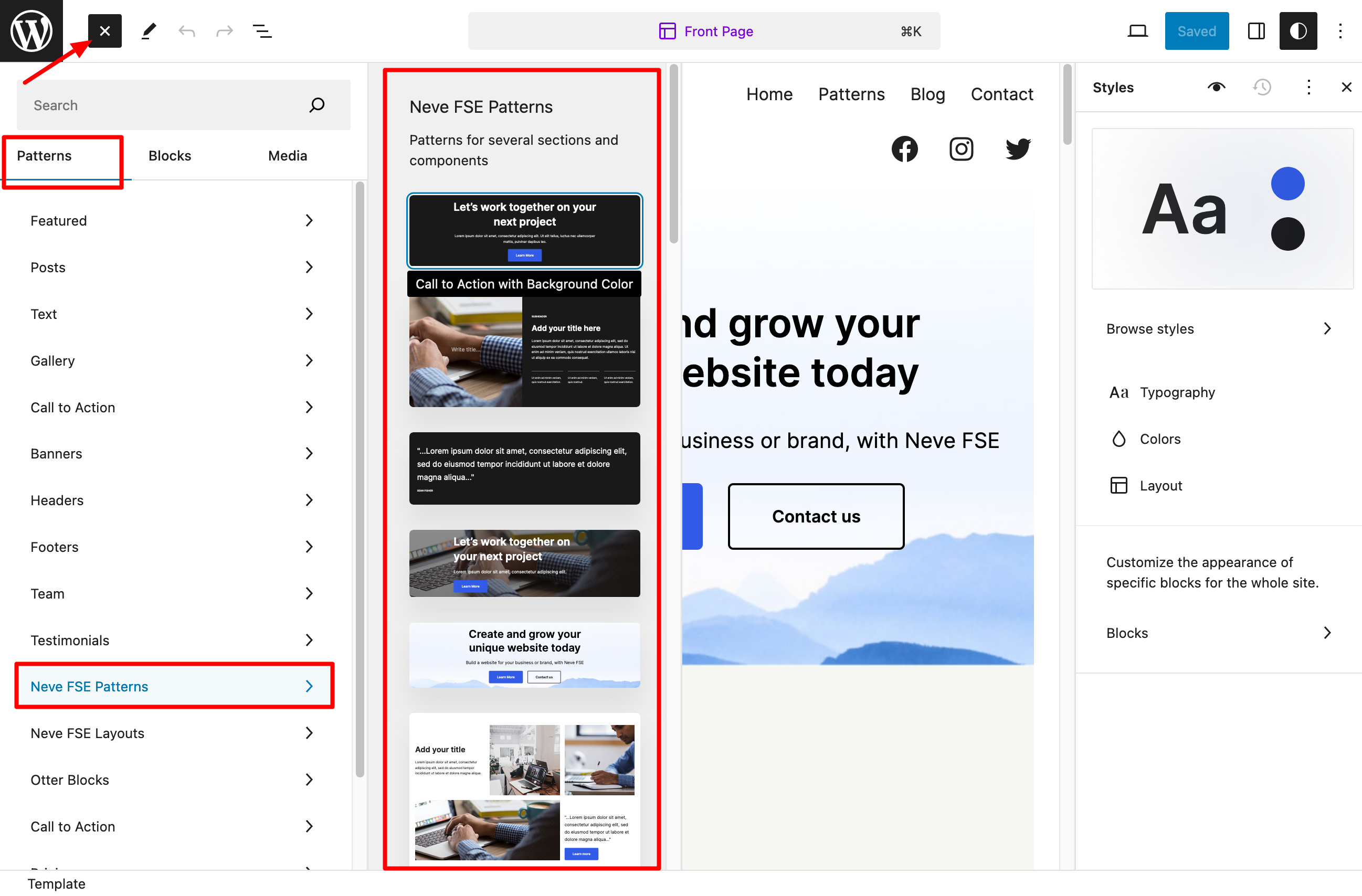Click the Home navigation link
1362x896 pixels.
coord(769,94)
